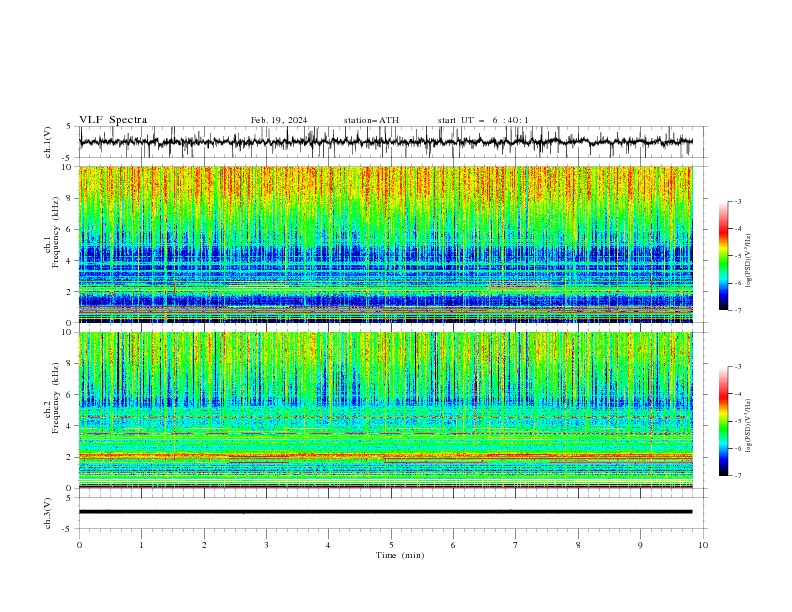Click the "ch.3(V)" axis label
This screenshot has height=612, width=792.
48,513
